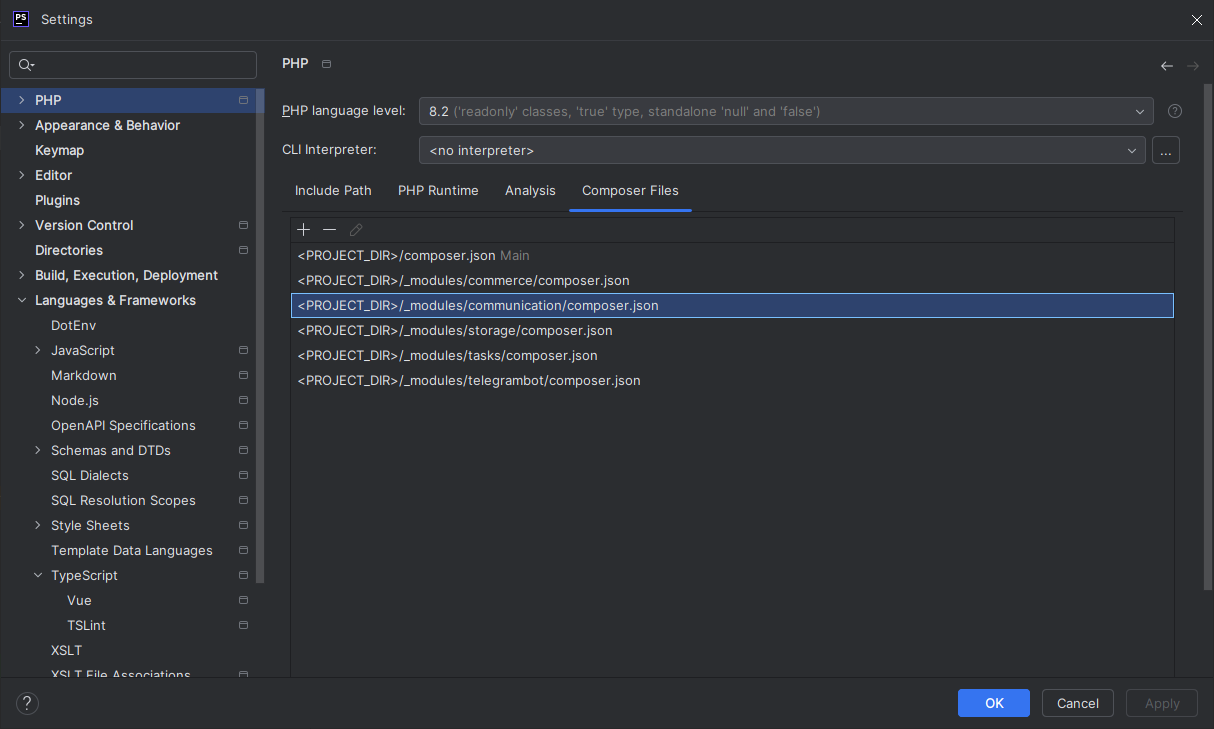Click the remove composer file minus icon
Screen dimensions: 1214x729
[329, 230]
